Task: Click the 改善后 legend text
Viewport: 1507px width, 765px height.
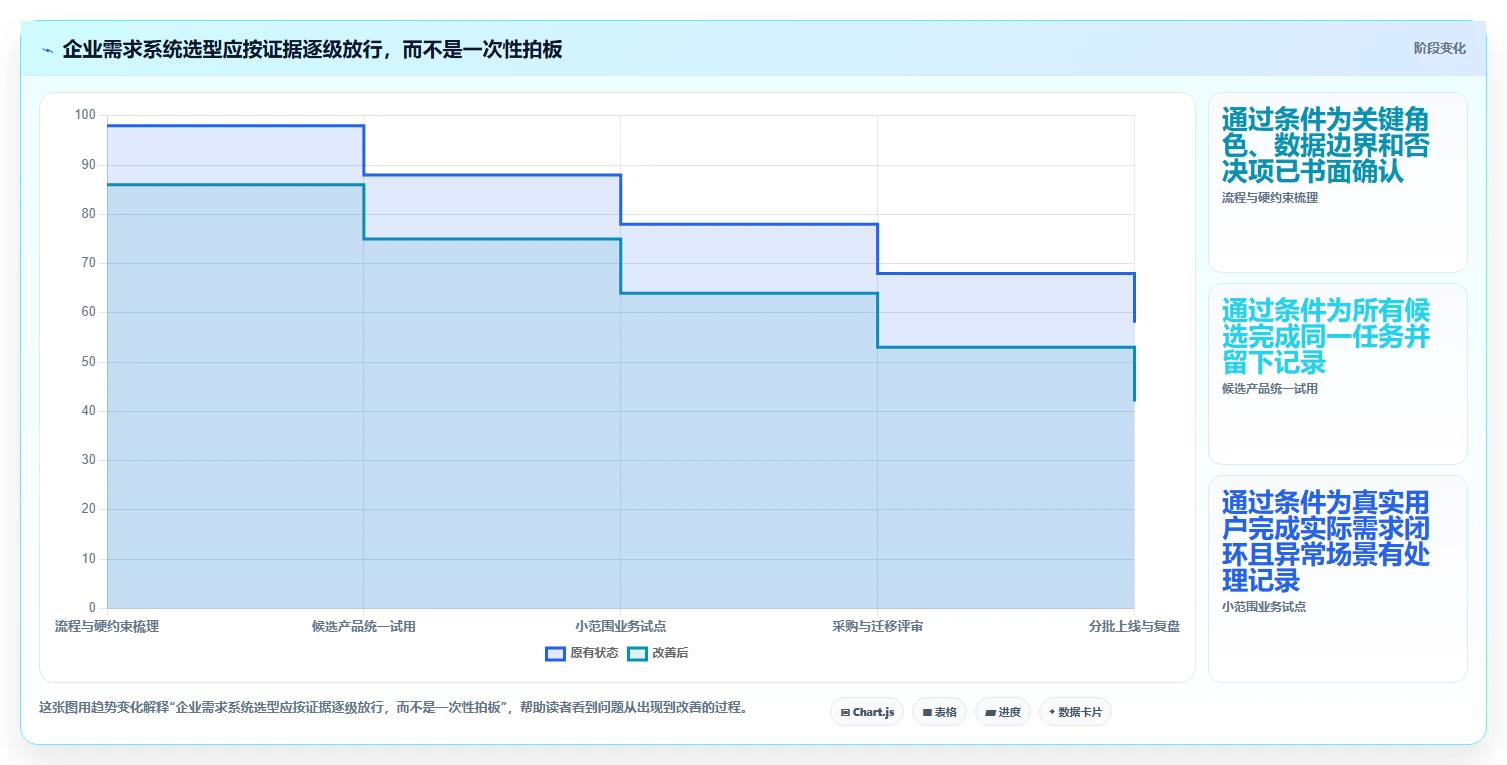Action: pos(670,654)
